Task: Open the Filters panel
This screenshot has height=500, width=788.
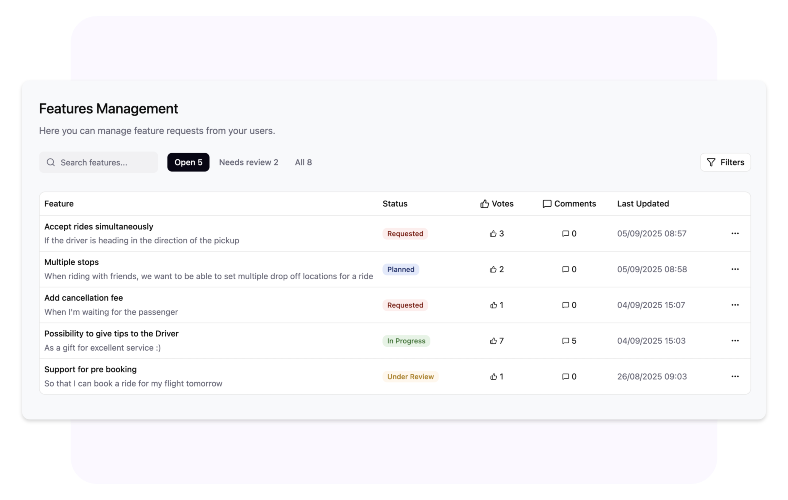Action: [x=725, y=162]
